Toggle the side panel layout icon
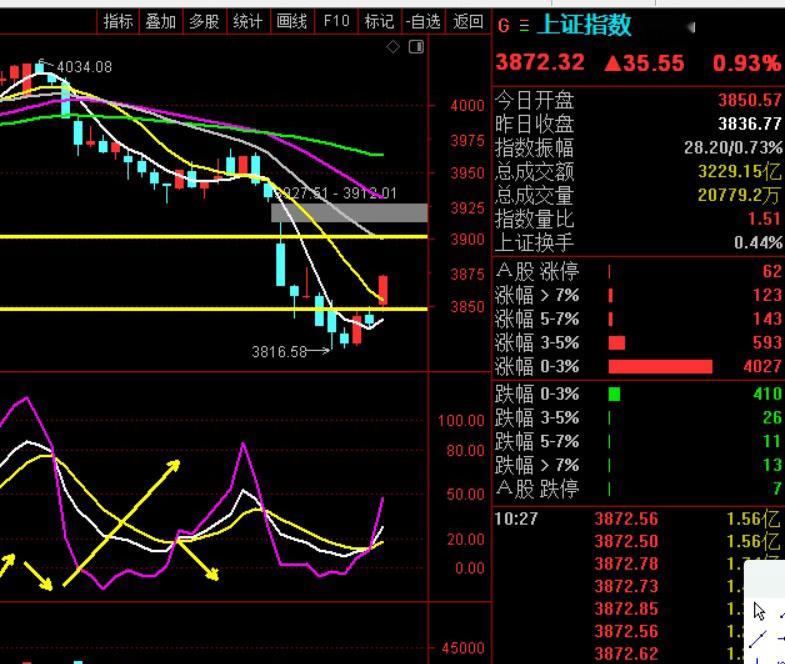This screenshot has width=785, height=664. (x=416, y=47)
